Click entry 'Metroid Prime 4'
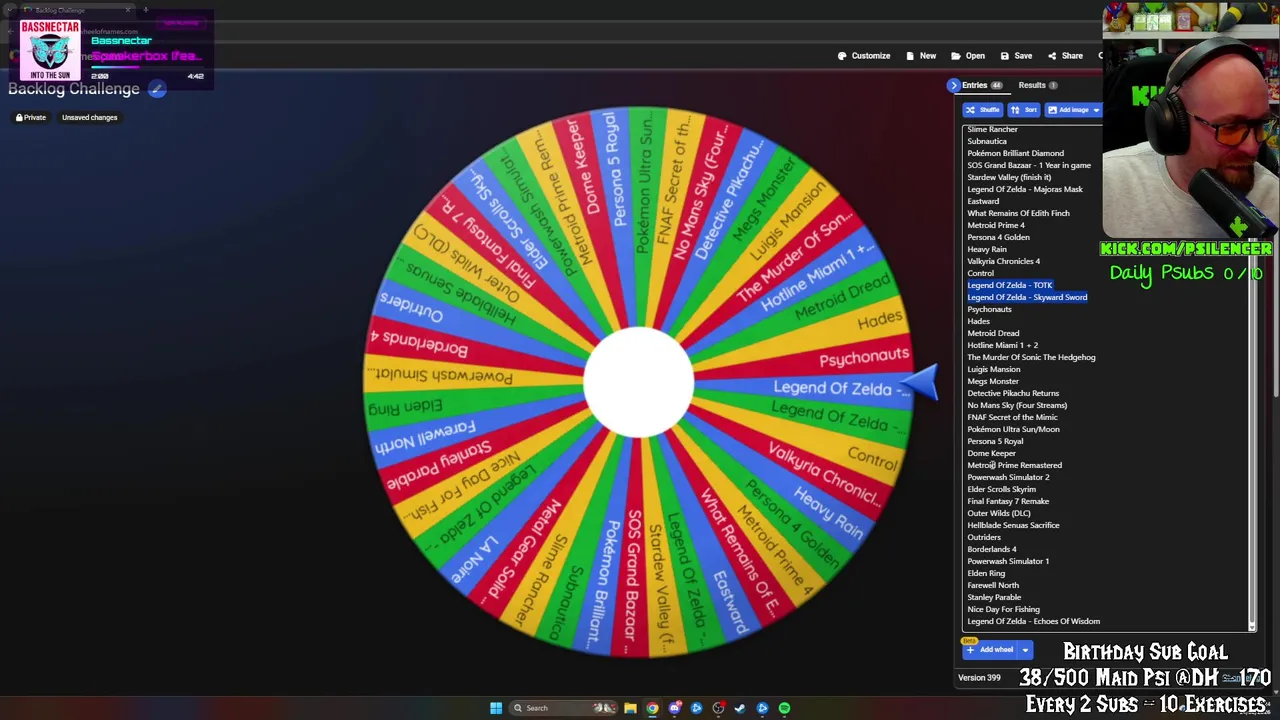 point(996,225)
